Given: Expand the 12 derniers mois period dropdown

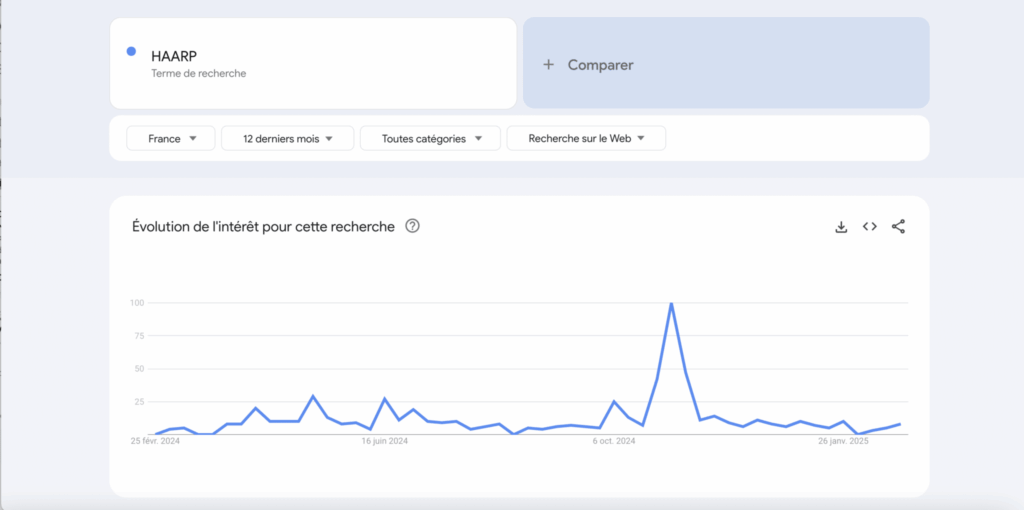Looking at the screenshot, I should coord(287,139).
